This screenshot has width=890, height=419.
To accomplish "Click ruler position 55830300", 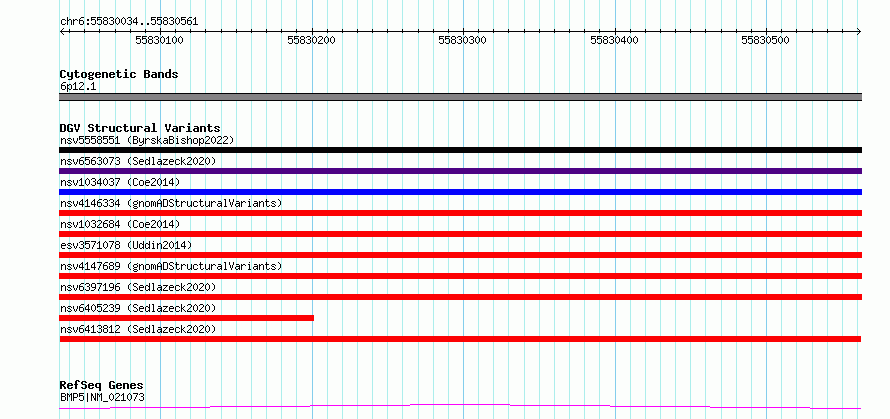I will (x=463, y=40).
